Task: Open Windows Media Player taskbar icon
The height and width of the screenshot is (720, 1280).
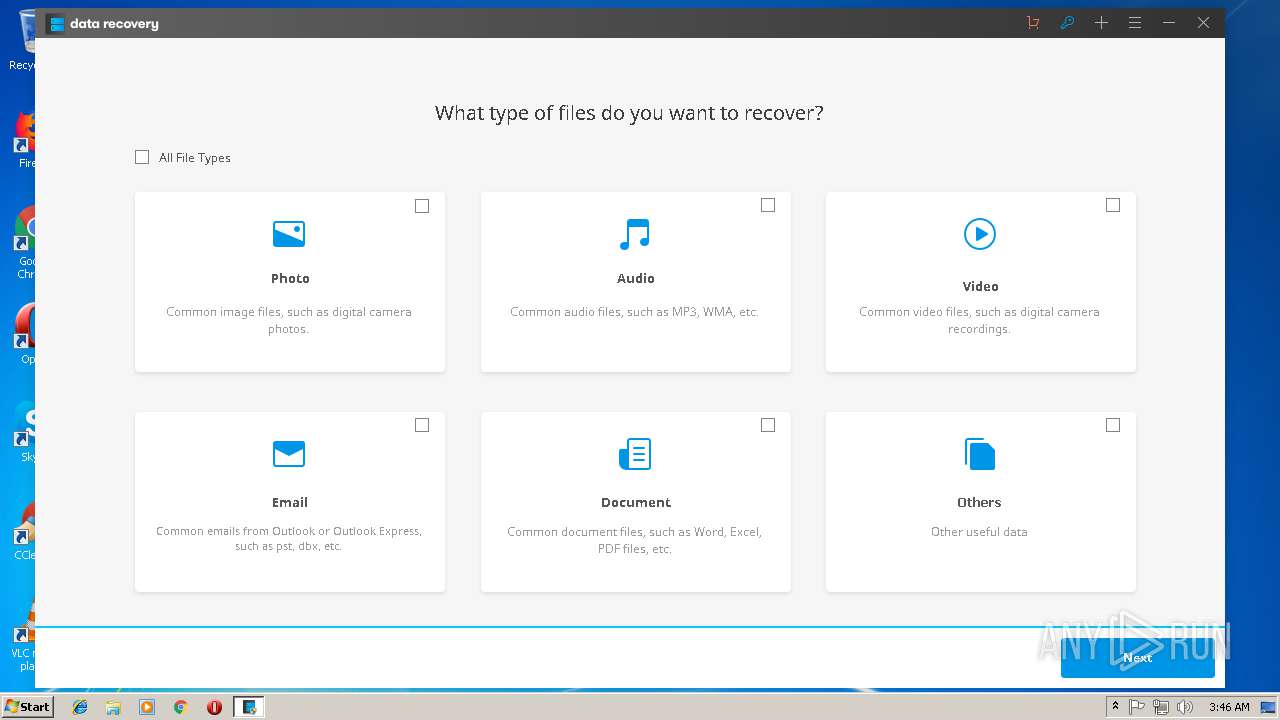Action: click(x=147, y=707)
